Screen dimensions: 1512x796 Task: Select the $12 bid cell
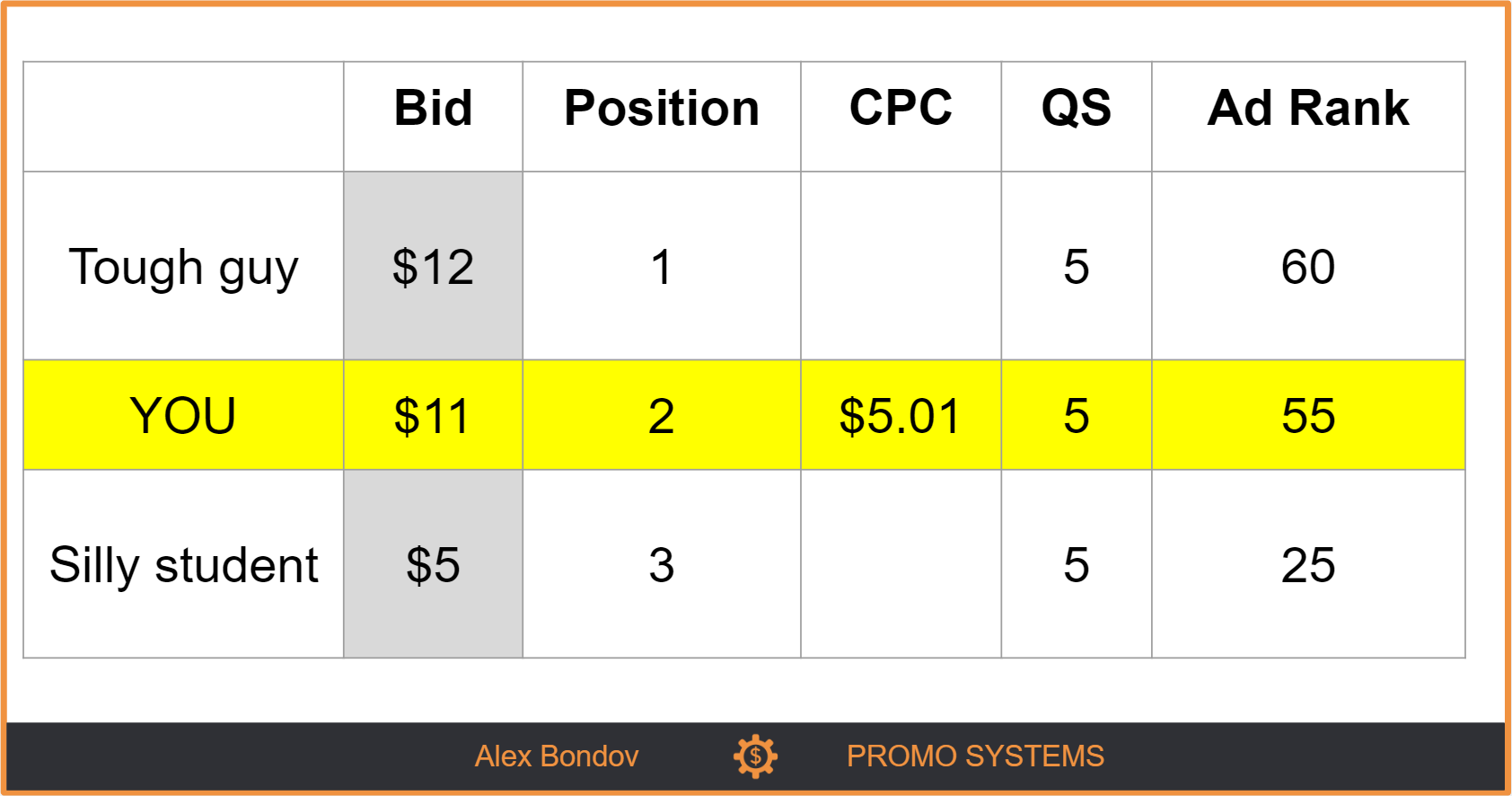[433, 266]
